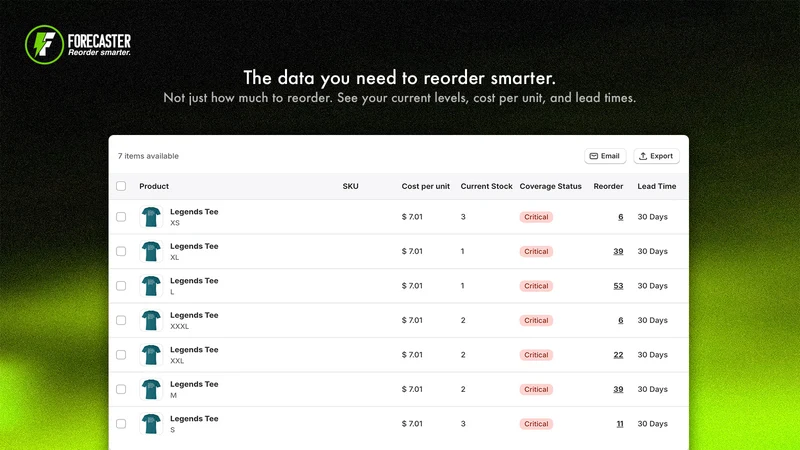Screen dimensions: 800x450
Task: Check the Legends Tee XXL row checkbox
Action: [121, 355]
